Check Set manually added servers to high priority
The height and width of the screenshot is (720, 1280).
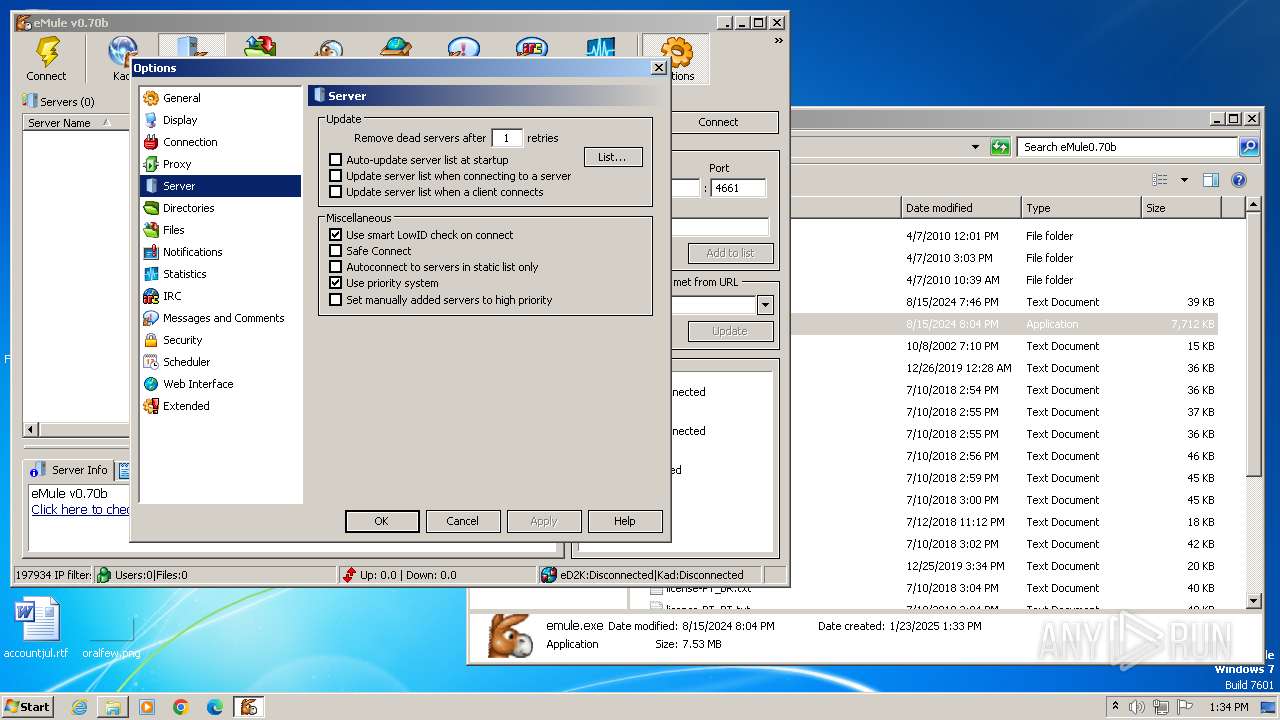(x=336, y=300)
